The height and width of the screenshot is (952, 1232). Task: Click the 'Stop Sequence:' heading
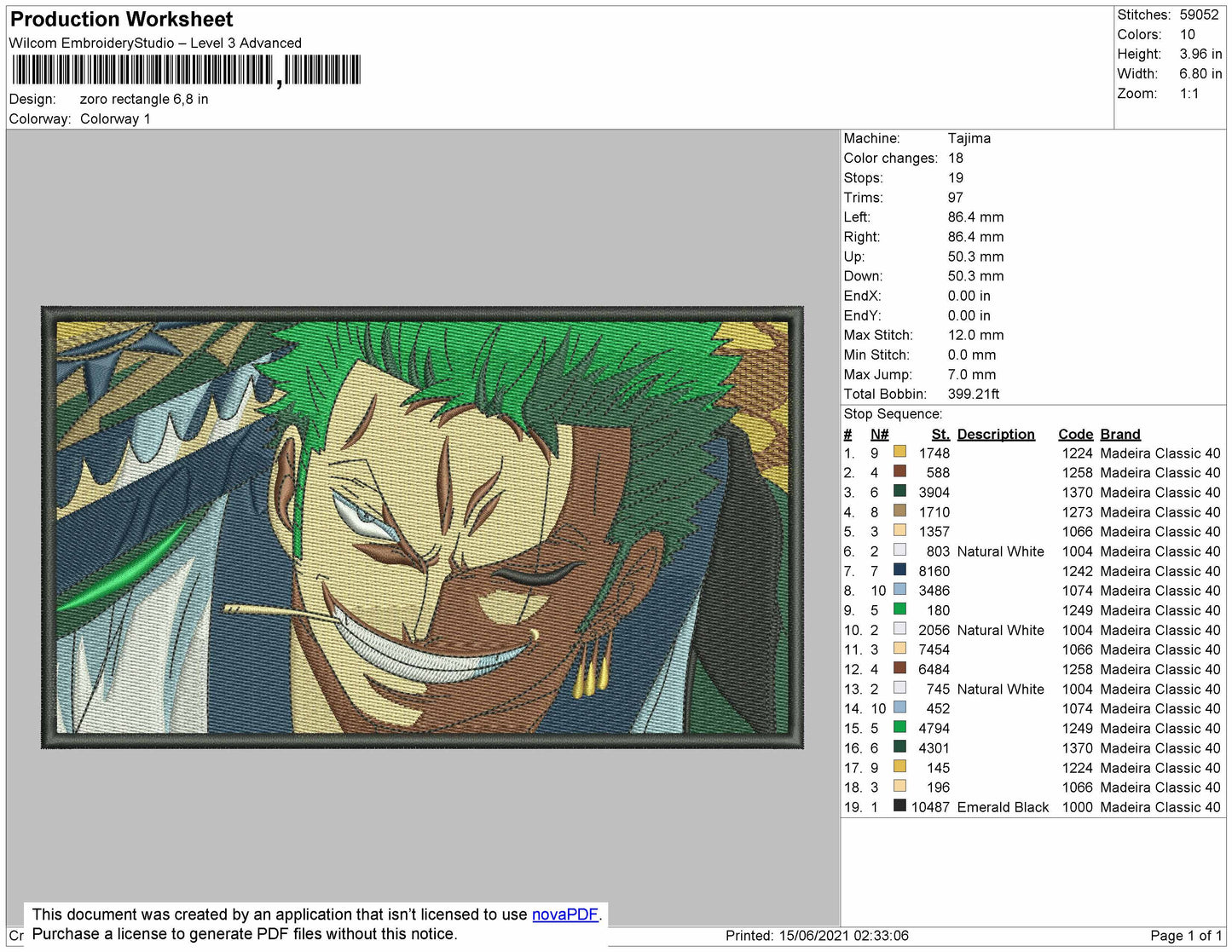tap(893, 413)
